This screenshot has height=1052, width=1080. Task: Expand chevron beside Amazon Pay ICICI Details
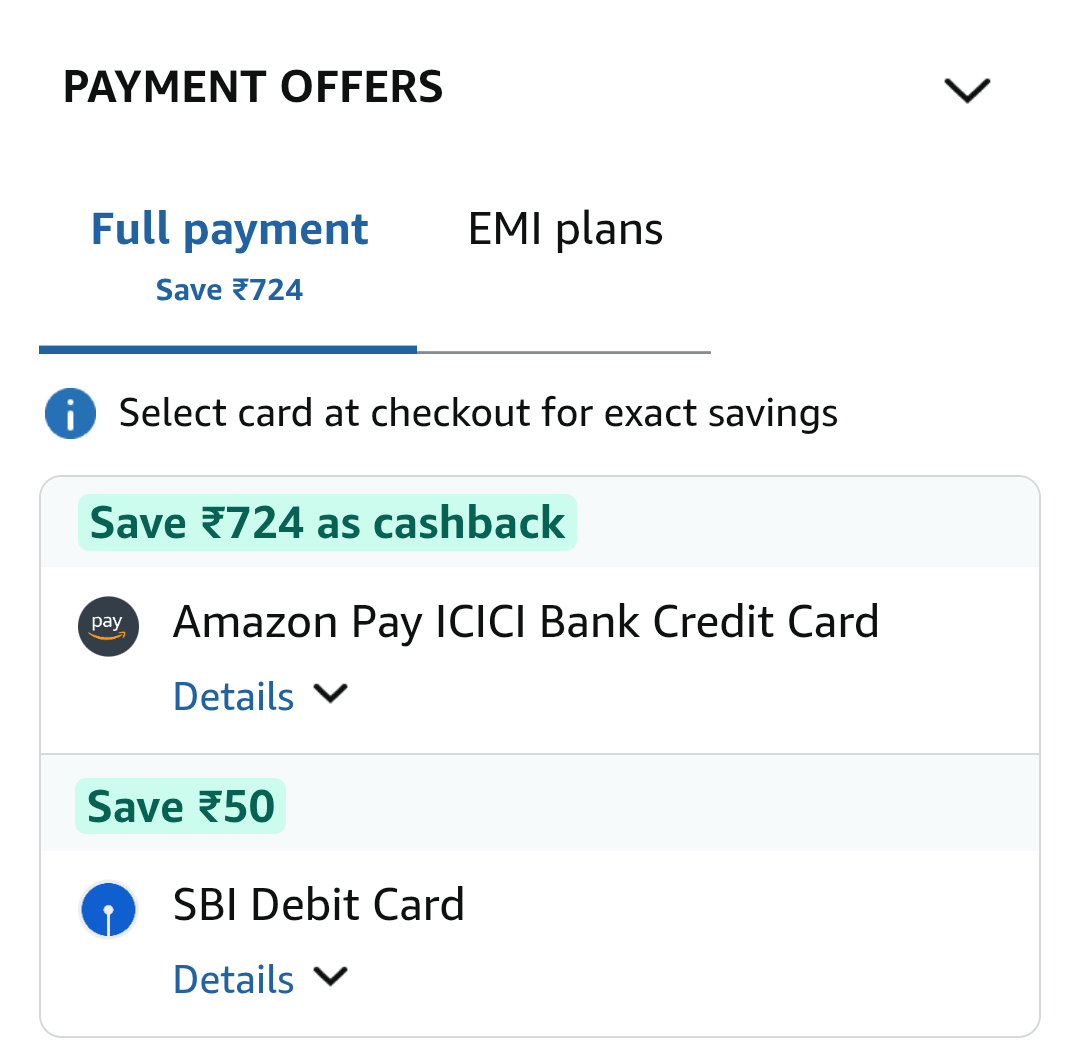[331, 693]
